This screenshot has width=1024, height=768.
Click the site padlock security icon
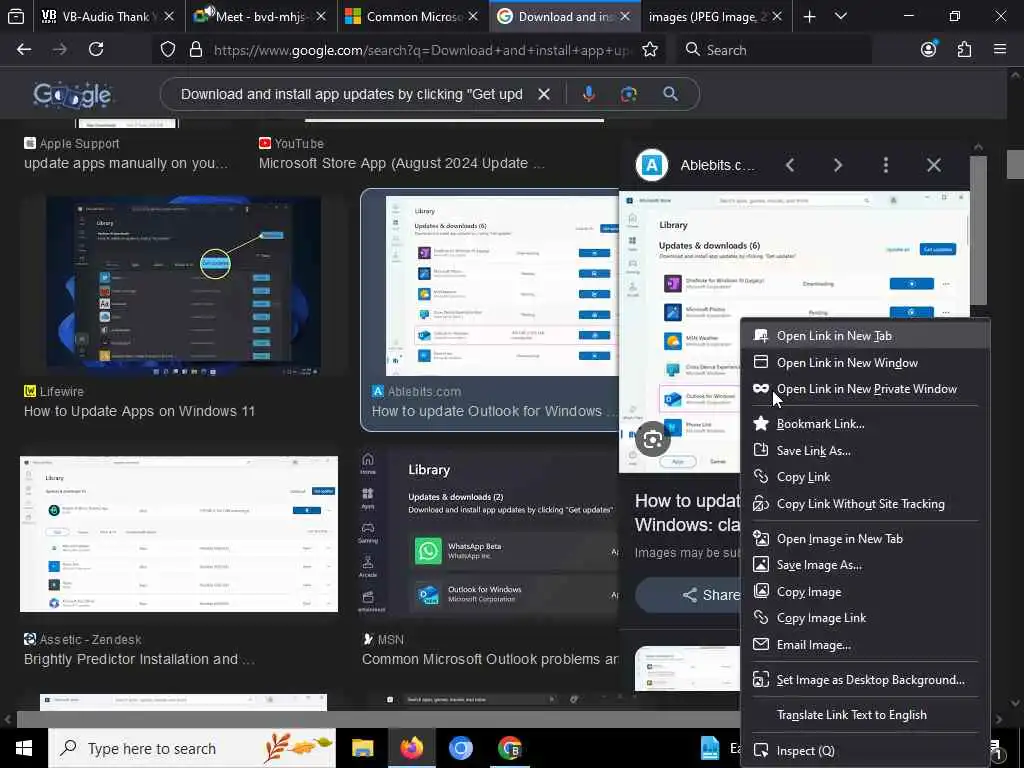click(x=195, y=50)
